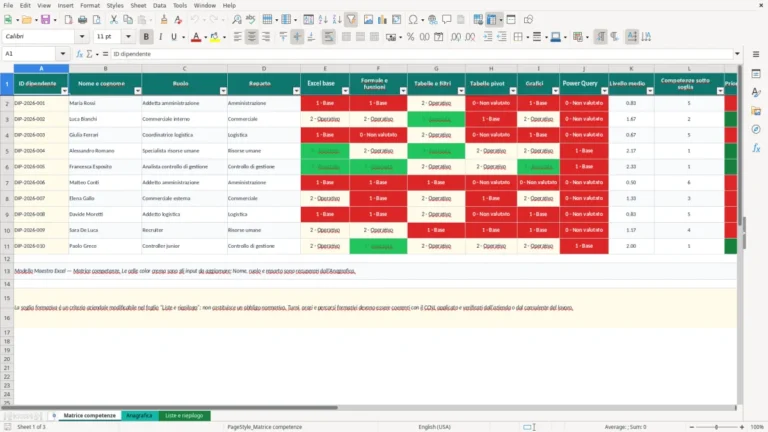The image size is (768, 432).
Task: Open the Sheet menu
Action: pyautogui.click(x=138, y=5)
